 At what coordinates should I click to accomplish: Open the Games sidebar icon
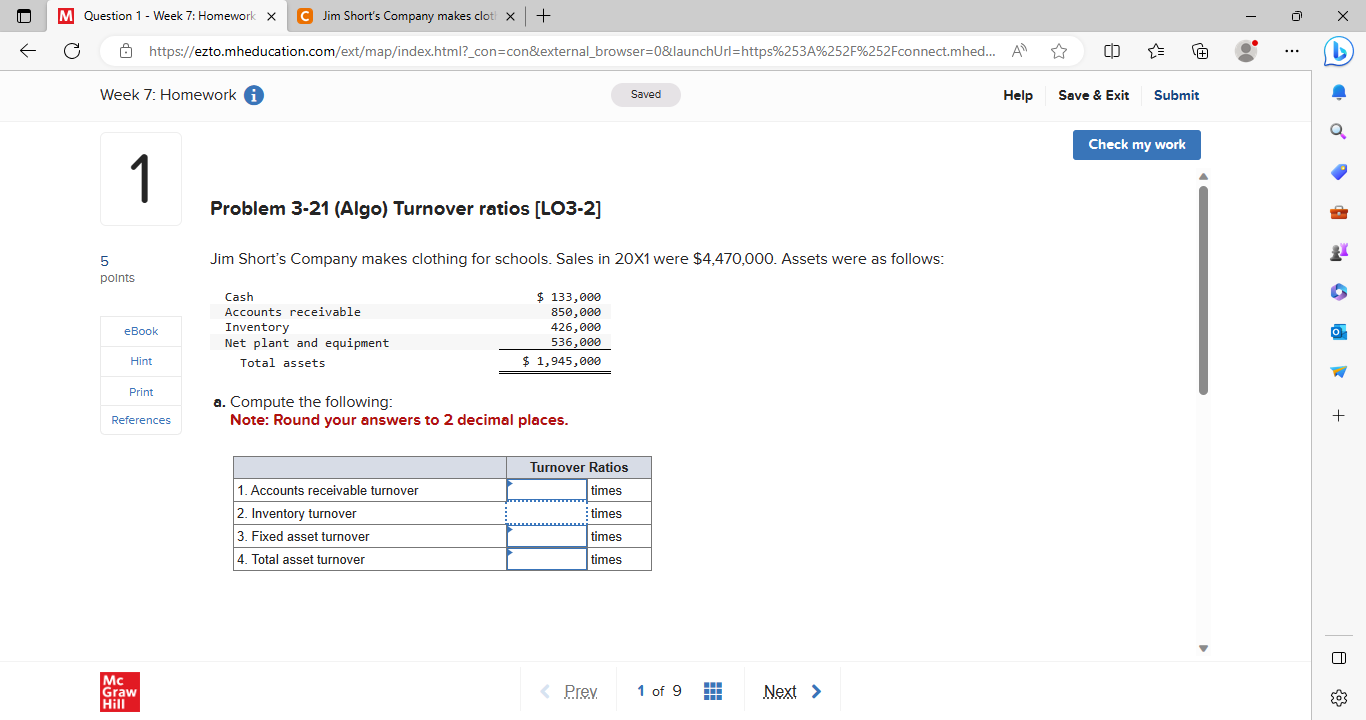point(1338,251)
